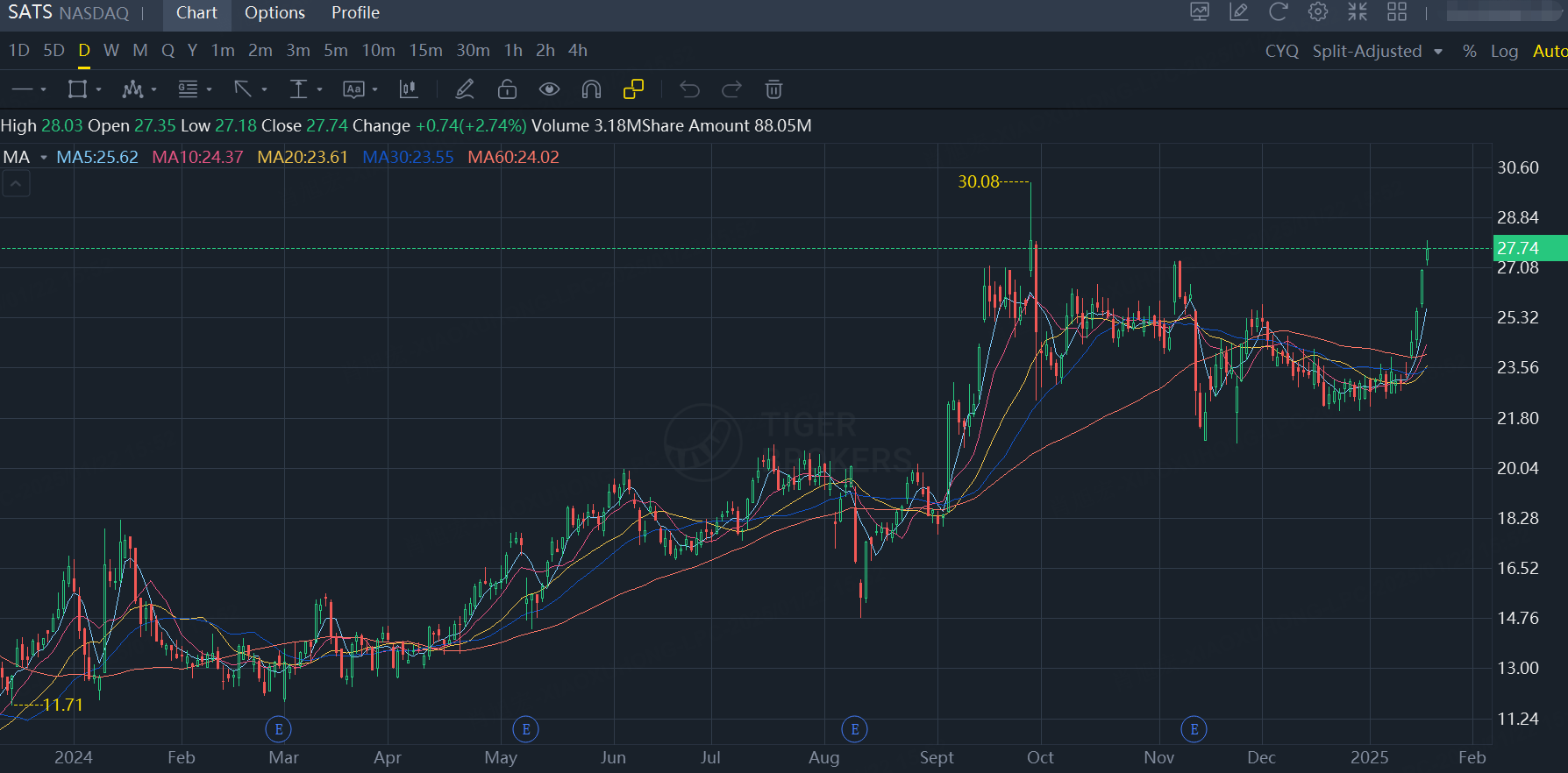Select the weekly W timeframe
The width and height of the screenshot is (1568, 773).
pyautogui.click(x=111, y=51)
